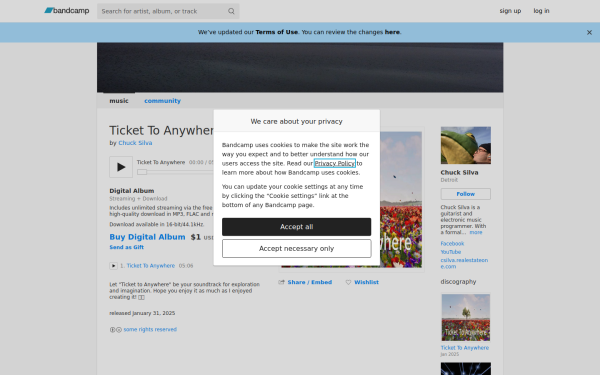Image resolution: width=600 pixels, height=375 pixels.
Task: Click the 'discography' sidebar heading
Action: tap(458, 282)
